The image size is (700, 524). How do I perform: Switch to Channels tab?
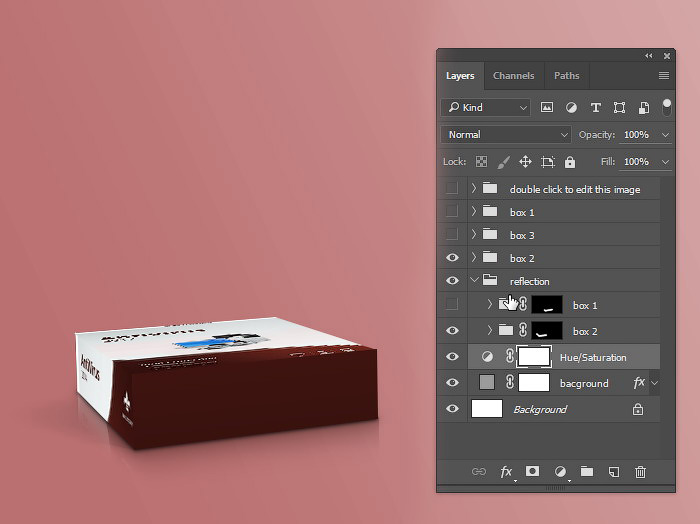pyautogui.click(x=513, y=76)
